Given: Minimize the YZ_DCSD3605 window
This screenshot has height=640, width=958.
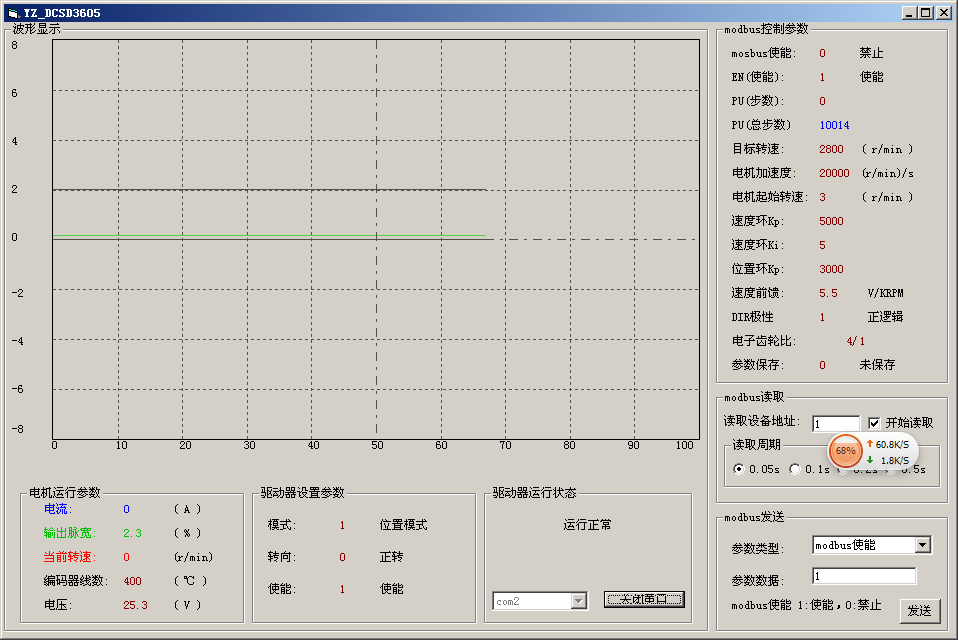Looking at the screenshot, I should click(x=909, y=13).
